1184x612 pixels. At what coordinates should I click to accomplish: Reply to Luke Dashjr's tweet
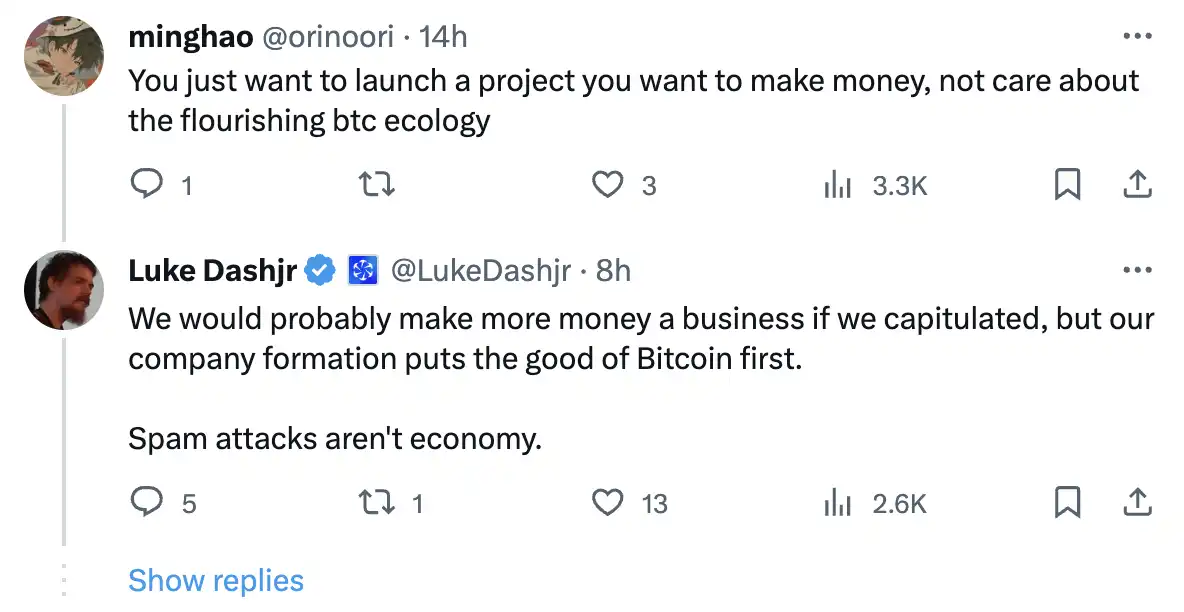pos(147,502)
